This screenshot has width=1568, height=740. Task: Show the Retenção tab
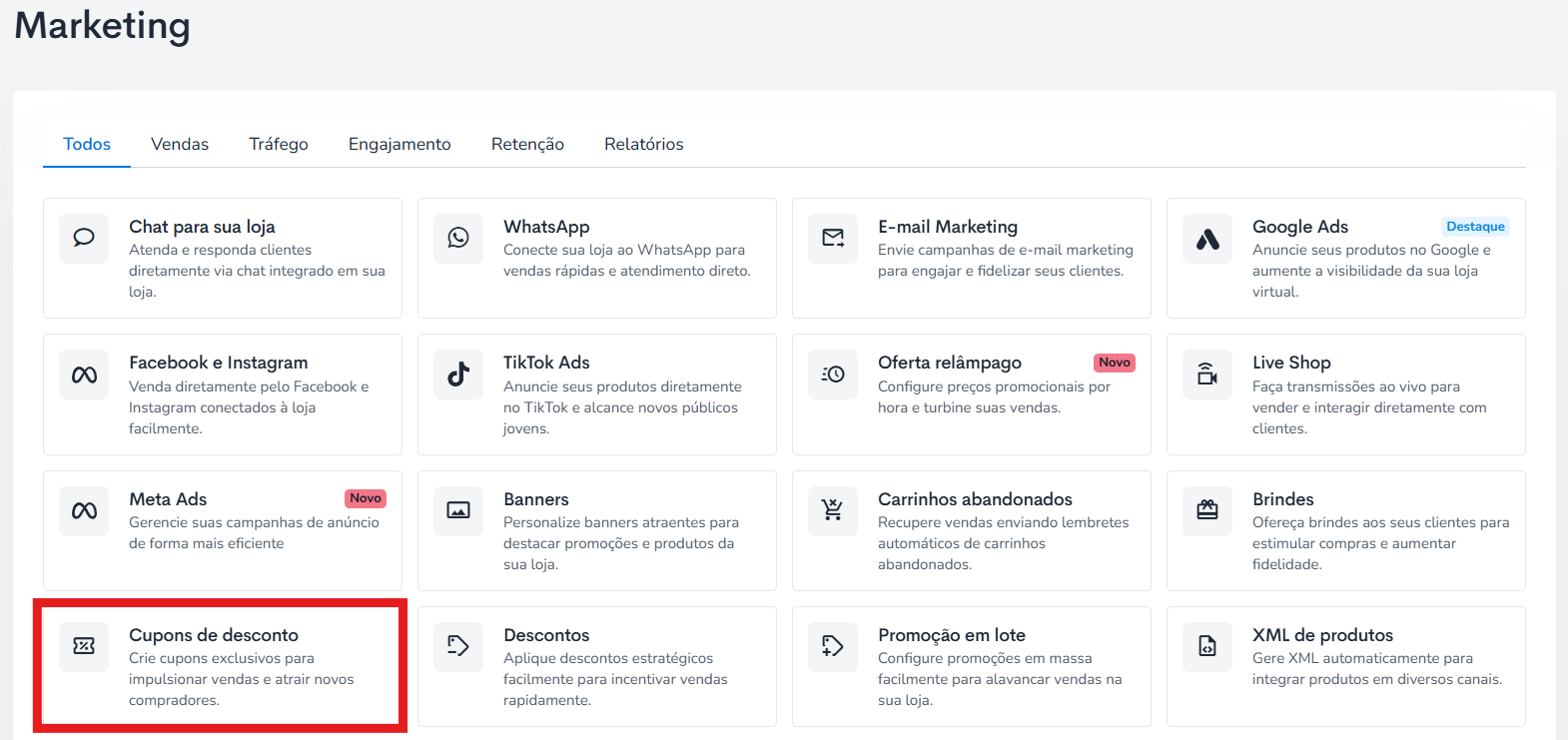(x=527, y=144)
